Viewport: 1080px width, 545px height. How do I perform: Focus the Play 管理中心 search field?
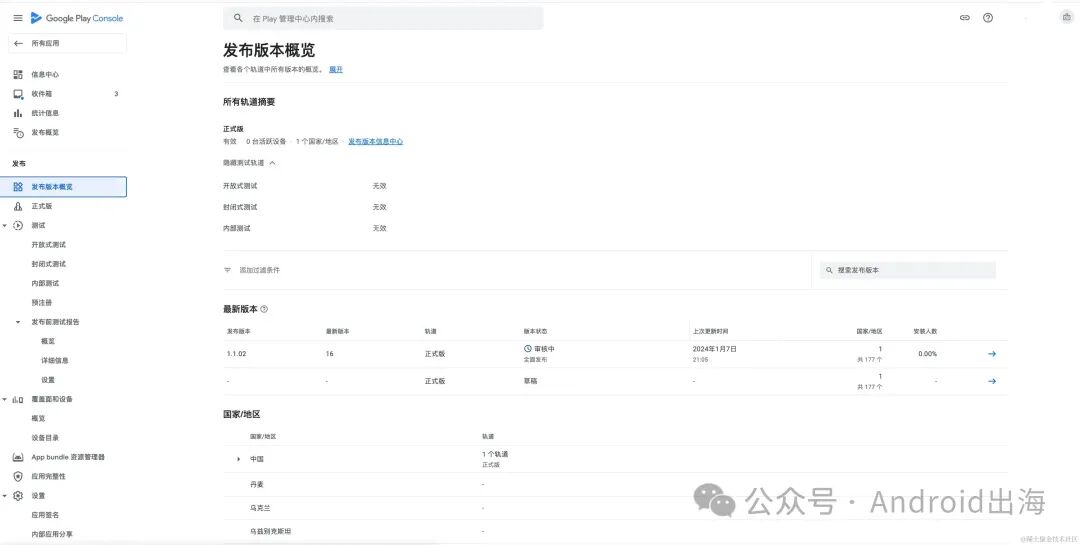(383, 19)
